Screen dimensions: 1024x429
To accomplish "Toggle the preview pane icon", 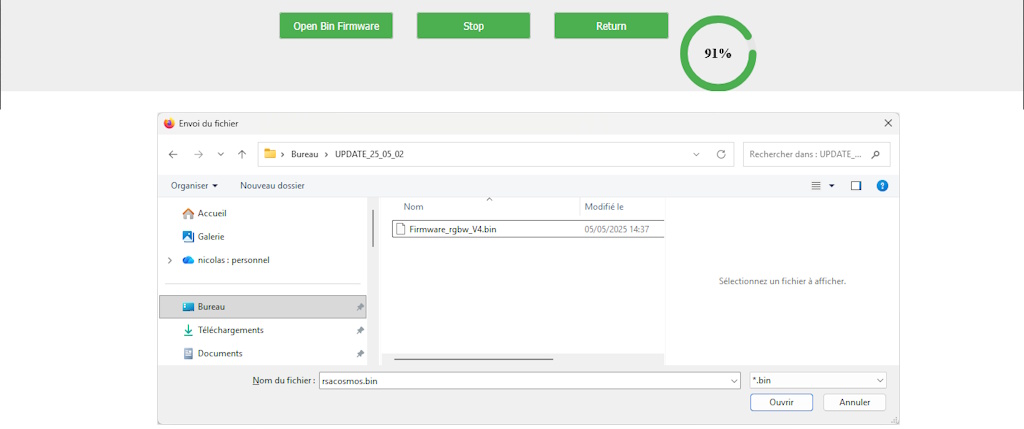I will click(856, 186).
